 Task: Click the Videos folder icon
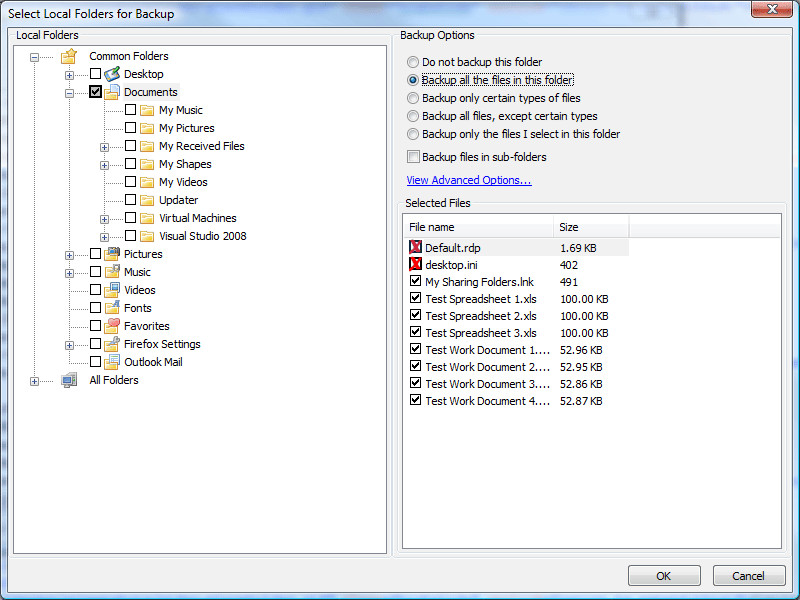pyautogui.click(x=112, y=290)
